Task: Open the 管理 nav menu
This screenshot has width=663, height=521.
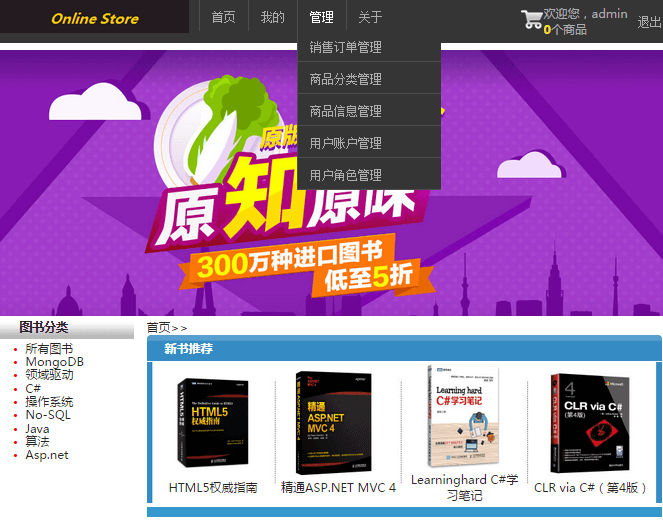Action: point(322,17)
